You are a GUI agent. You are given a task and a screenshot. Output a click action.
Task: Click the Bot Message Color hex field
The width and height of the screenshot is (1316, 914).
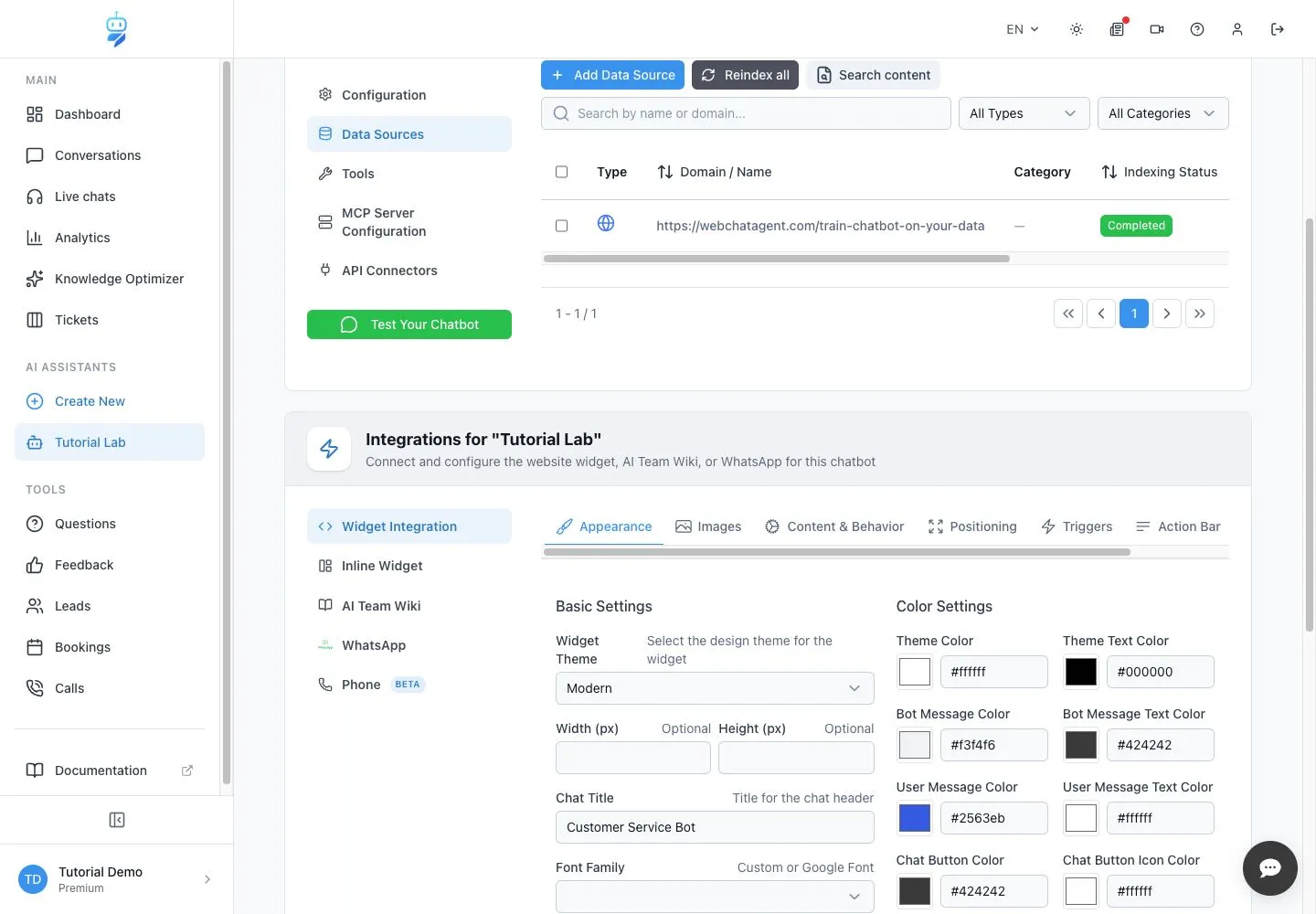994,745
